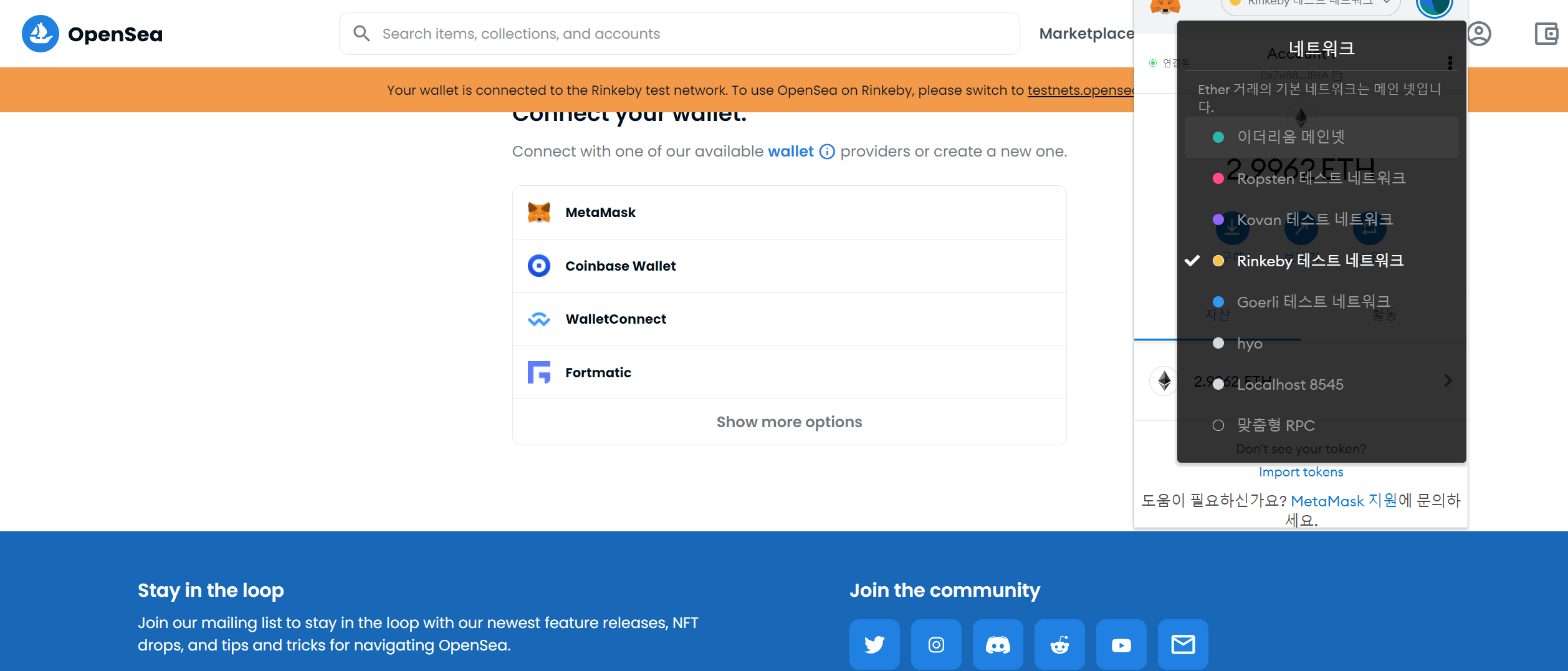
Task: Expand Show more options
Action: [789, 422]
